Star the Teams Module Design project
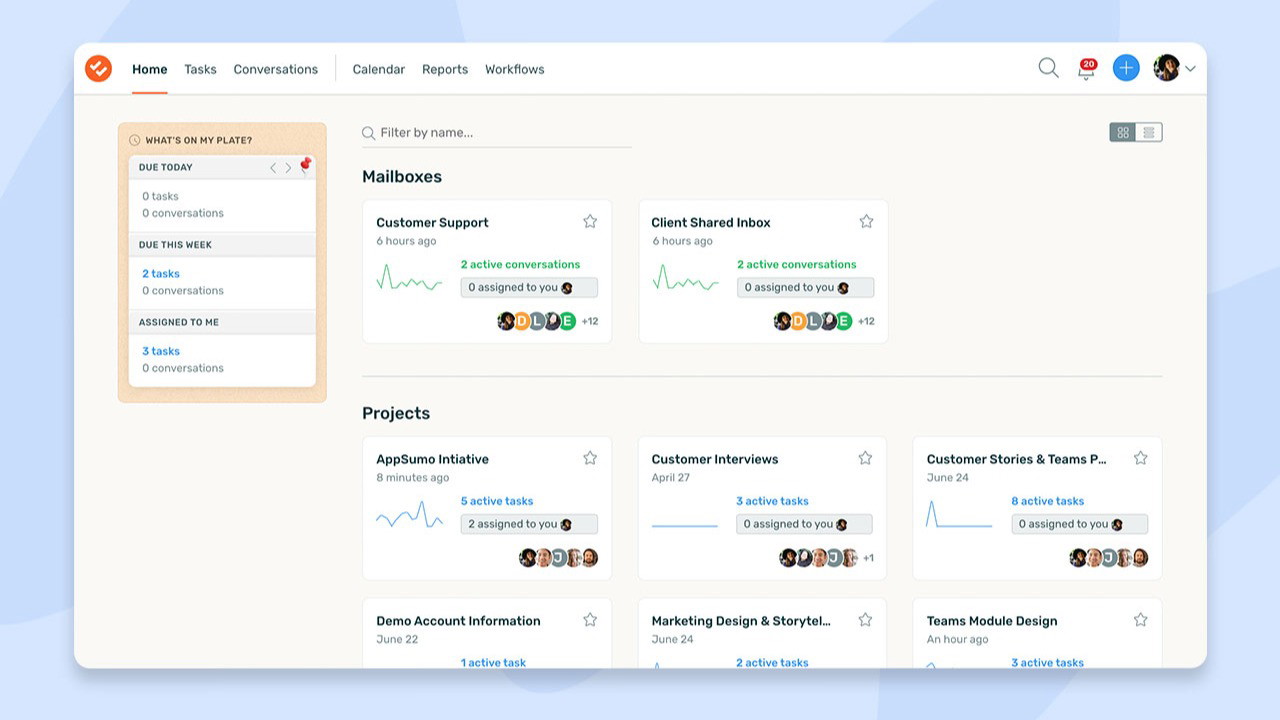This screenshot has height=720, width=1280. (1140, 620)
